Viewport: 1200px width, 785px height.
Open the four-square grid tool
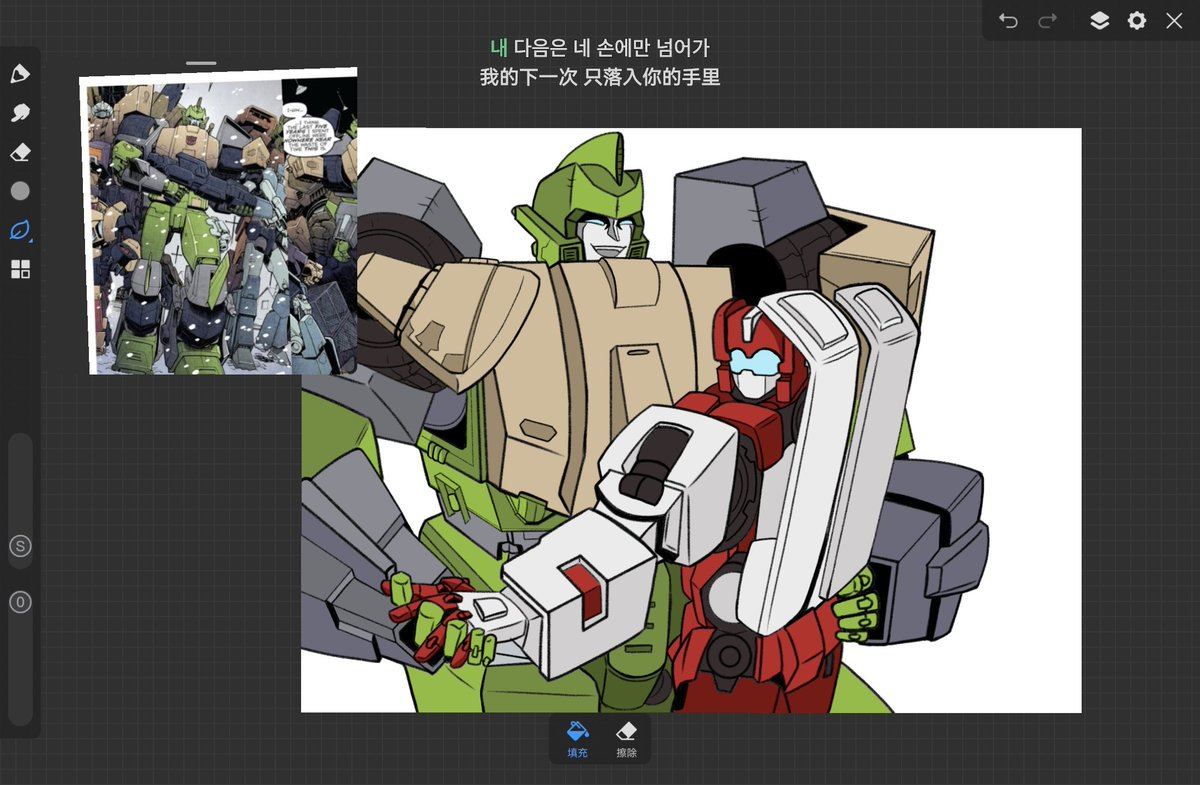click(x=20, y=269)
